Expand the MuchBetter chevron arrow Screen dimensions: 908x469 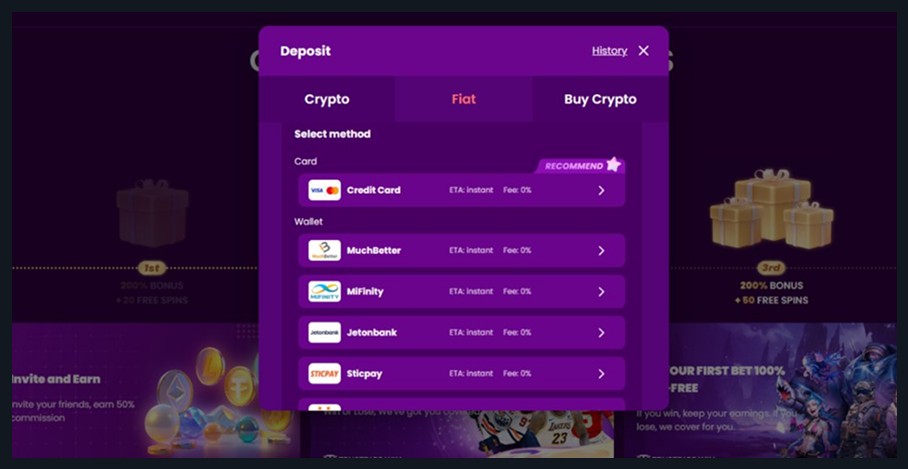tap(601, 251)
